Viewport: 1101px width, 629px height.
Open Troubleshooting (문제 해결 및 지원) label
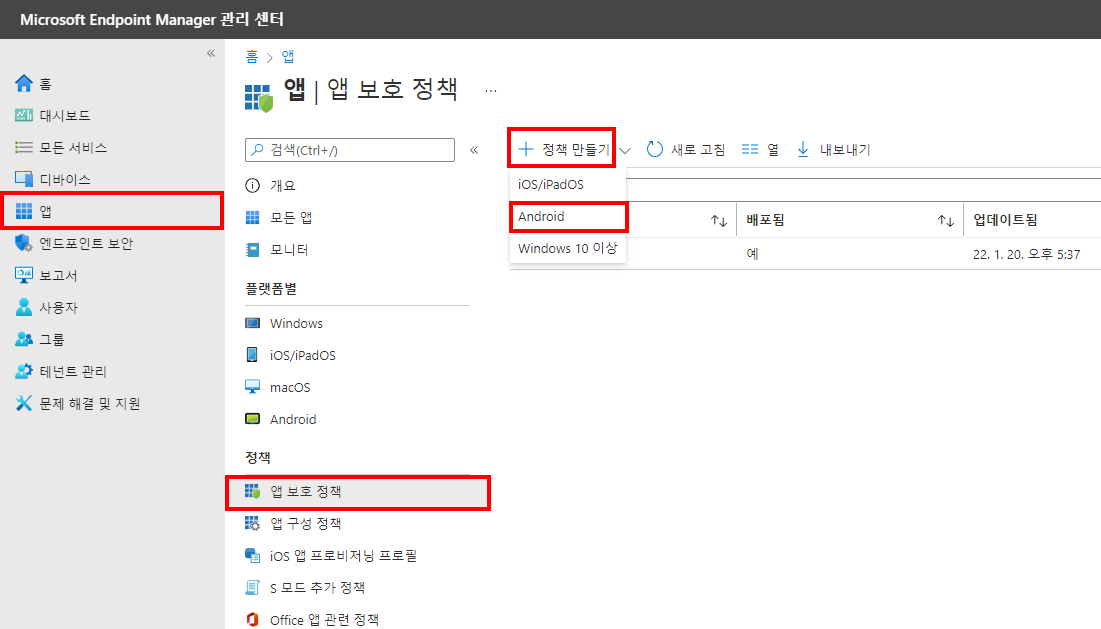90,404
